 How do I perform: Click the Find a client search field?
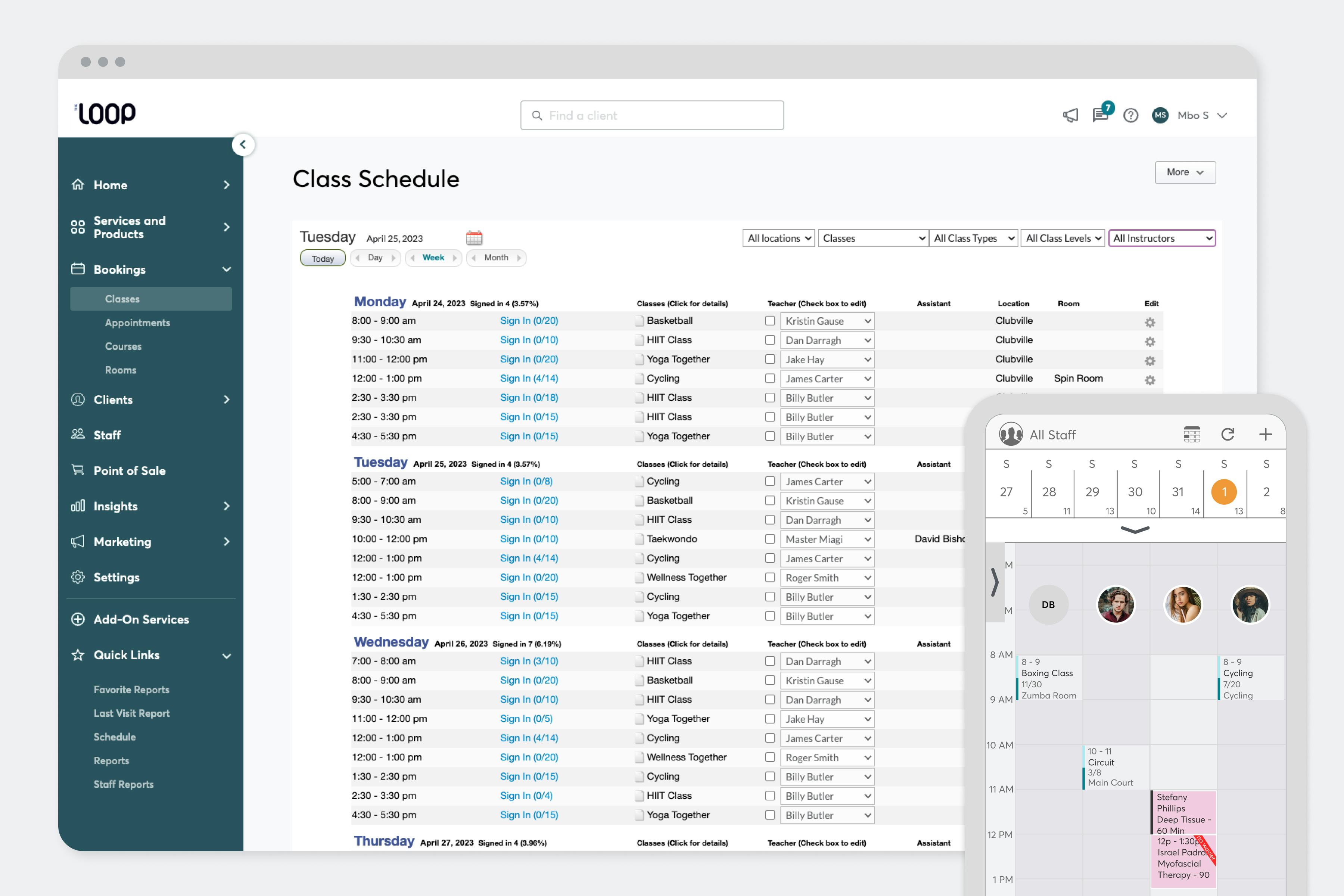pyautogui.click(x=652, y=115)
